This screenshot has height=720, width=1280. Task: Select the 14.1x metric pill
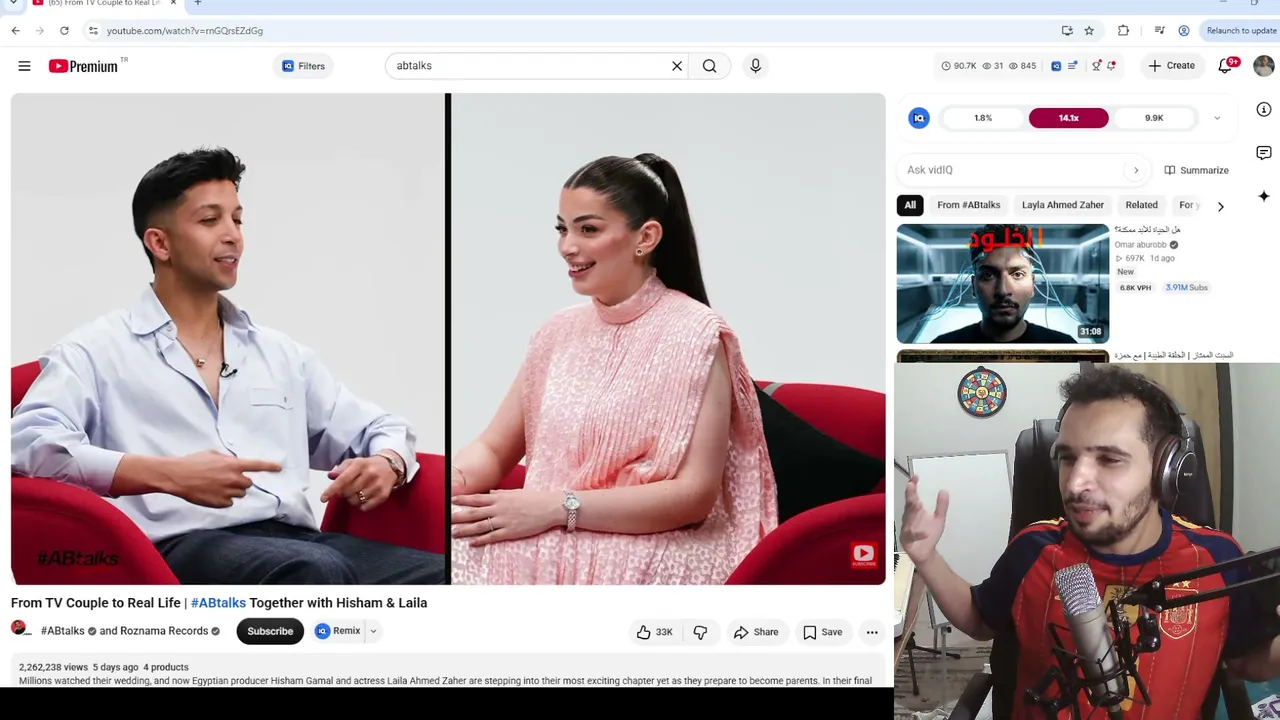[x=1068, y=118]
